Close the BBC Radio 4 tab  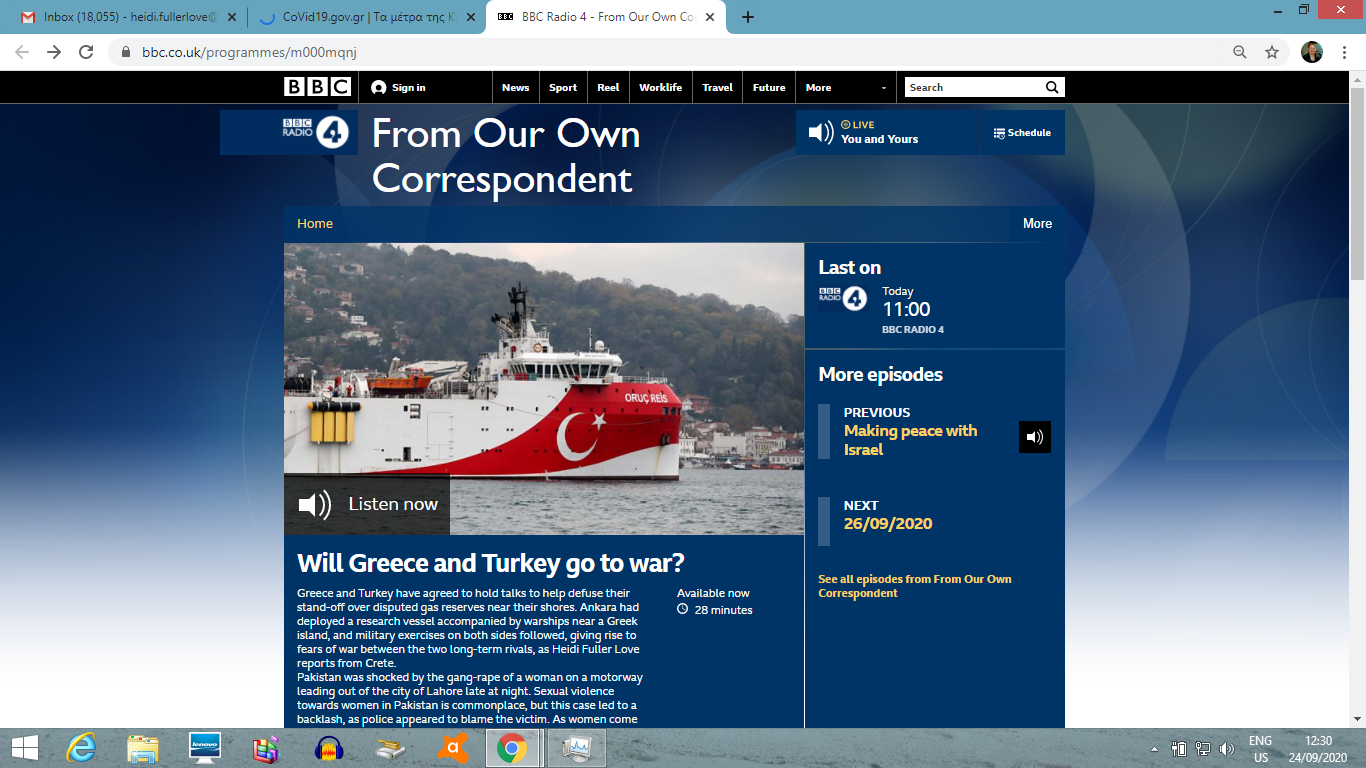coord(712,17)
